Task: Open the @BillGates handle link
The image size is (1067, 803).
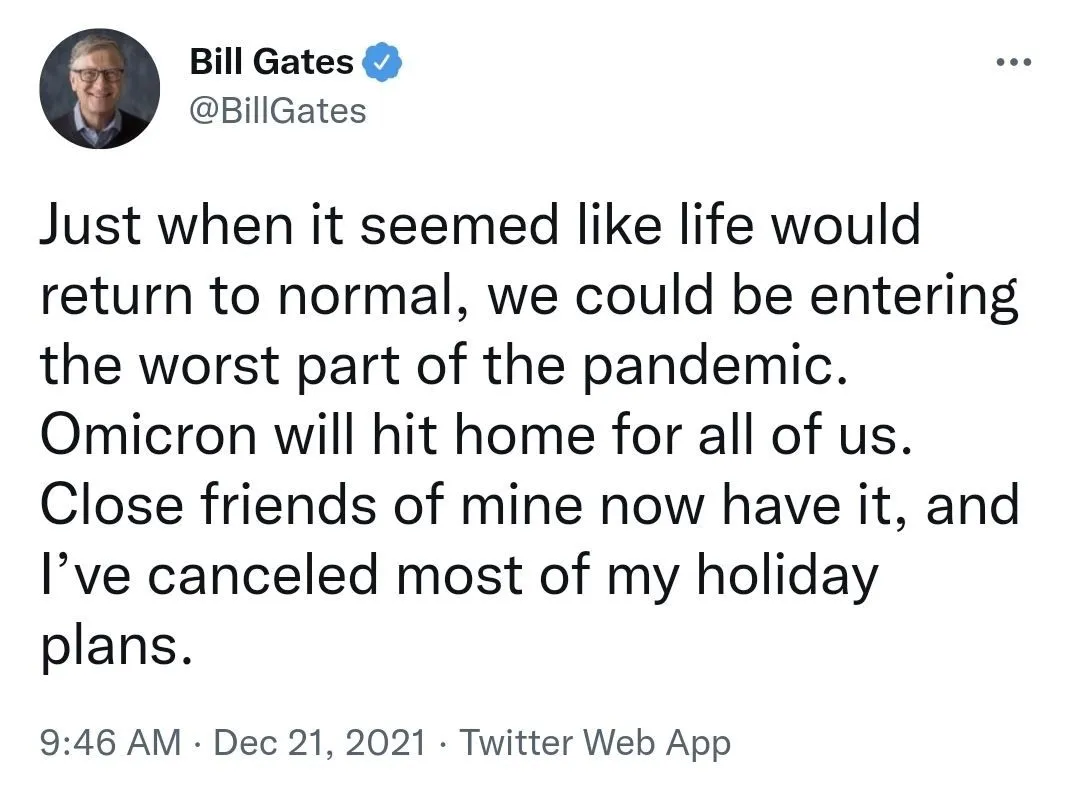Action: pos(278,109)
